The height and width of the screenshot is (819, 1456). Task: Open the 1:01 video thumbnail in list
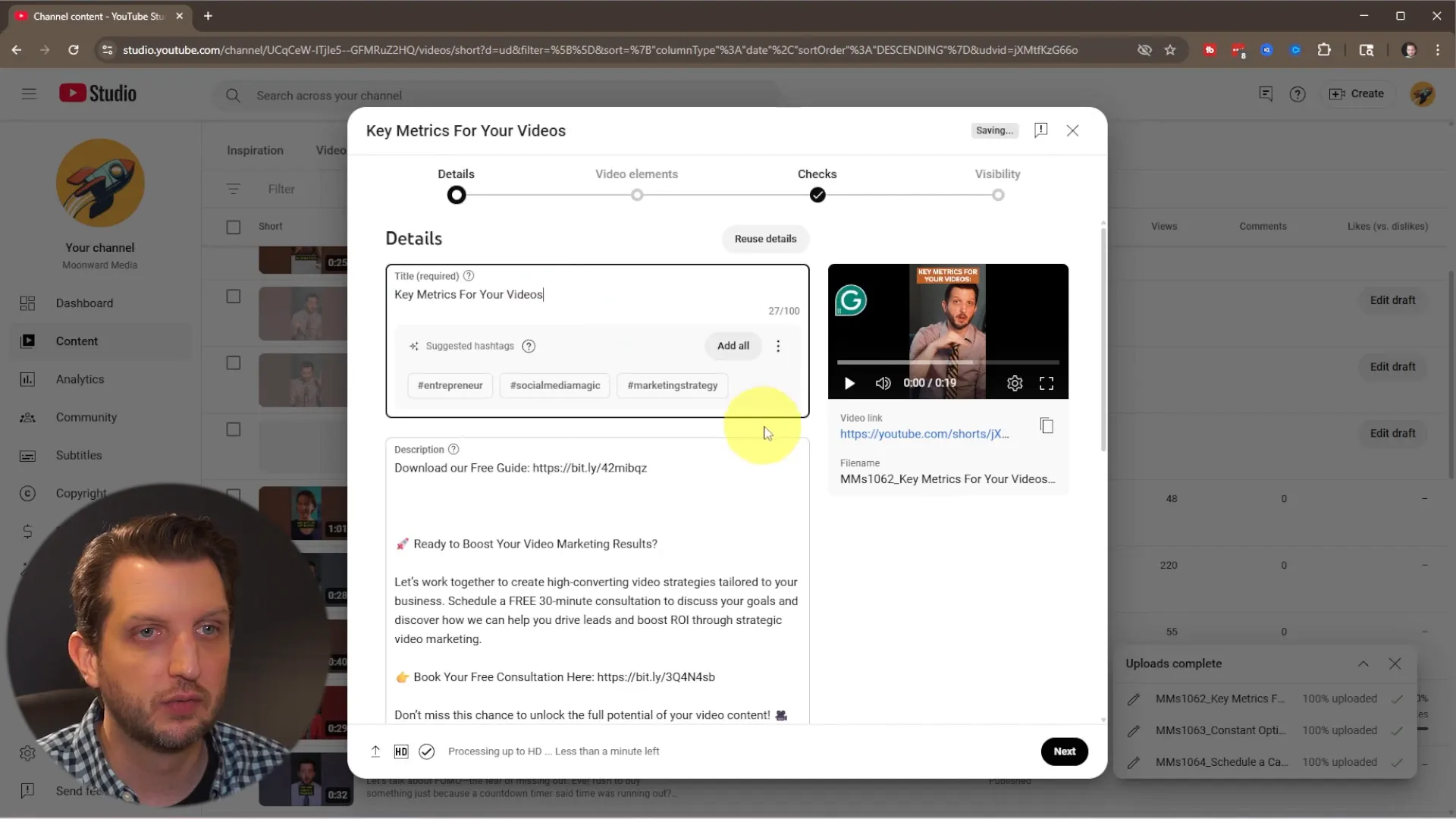[303, 513]
